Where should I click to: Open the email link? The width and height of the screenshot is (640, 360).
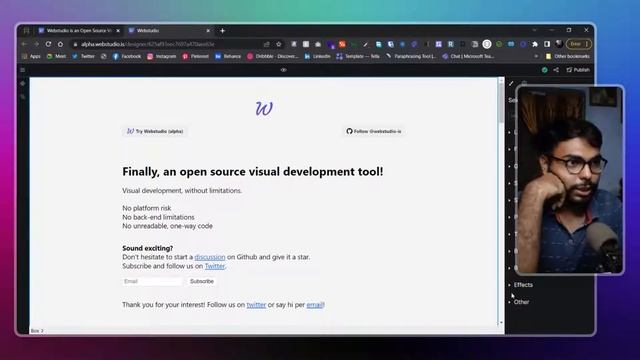tap(315, 305)
